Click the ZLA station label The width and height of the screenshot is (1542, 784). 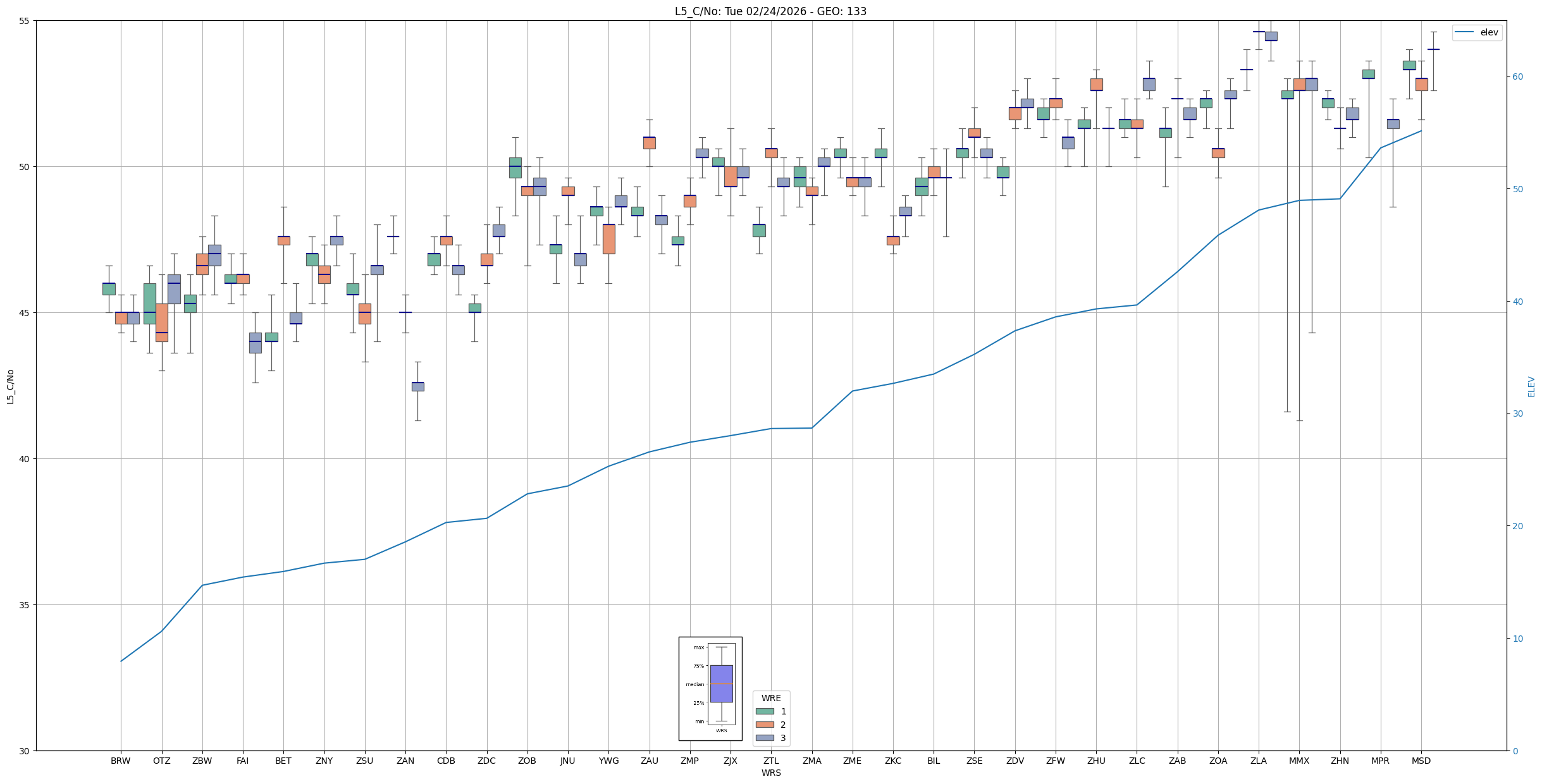(x=1258, y=761)
